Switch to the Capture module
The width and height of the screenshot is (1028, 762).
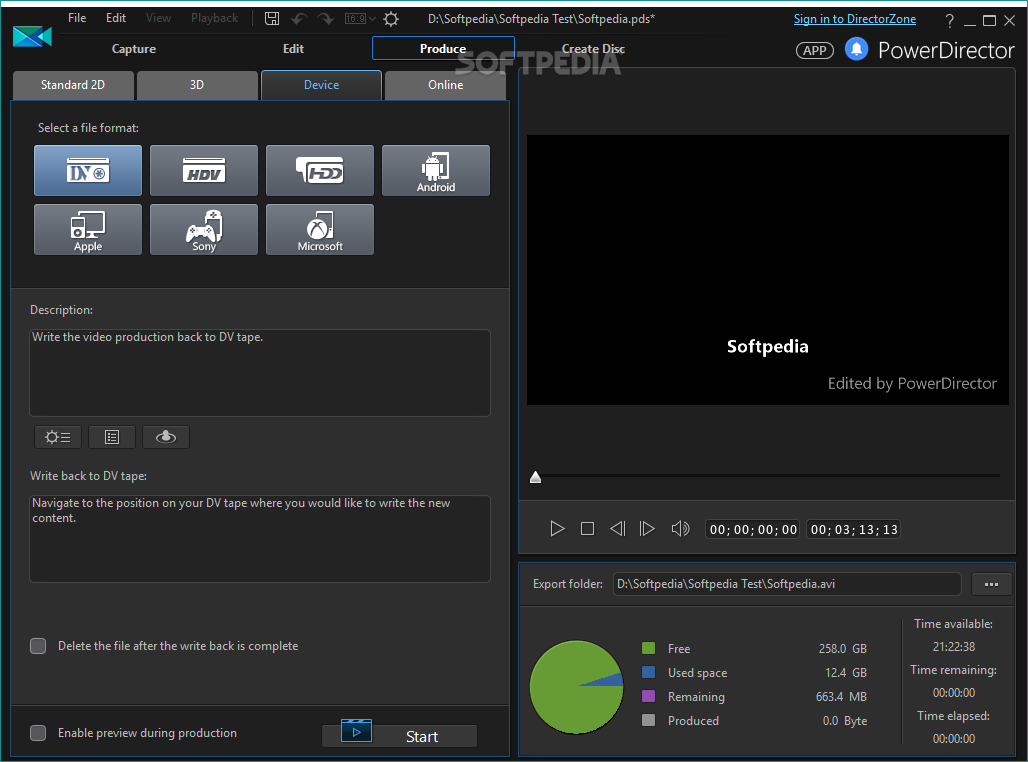(x=134, y=49)
